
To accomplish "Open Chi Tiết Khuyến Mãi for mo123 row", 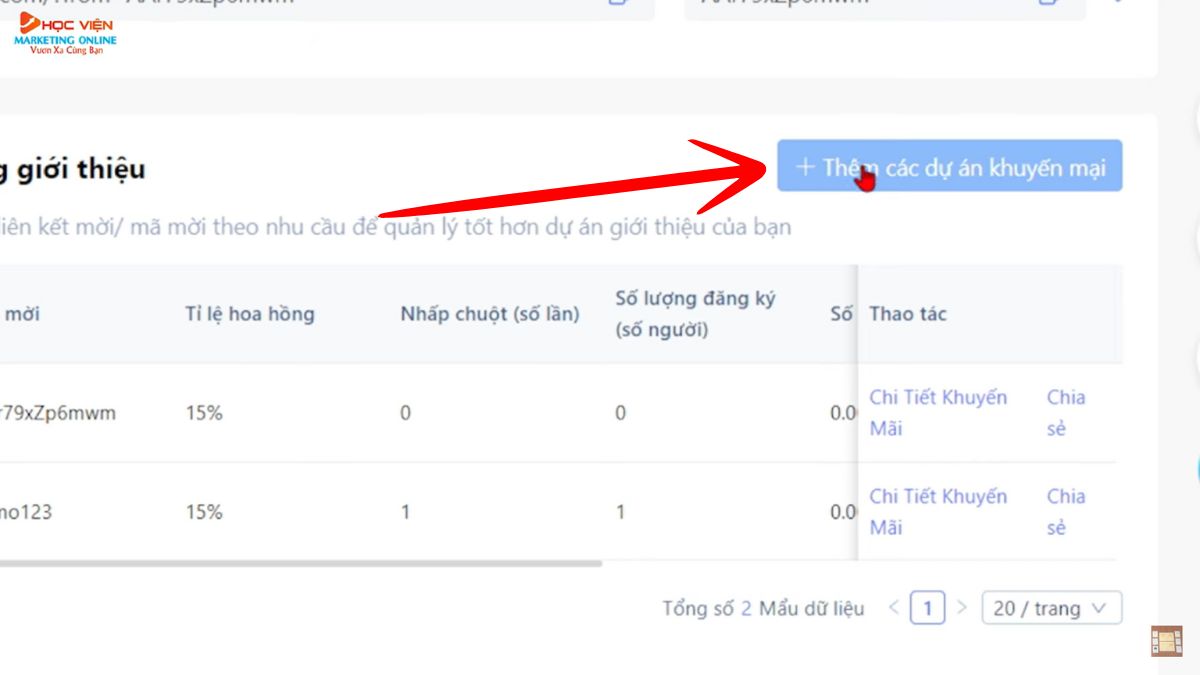I will coord(938,512).
